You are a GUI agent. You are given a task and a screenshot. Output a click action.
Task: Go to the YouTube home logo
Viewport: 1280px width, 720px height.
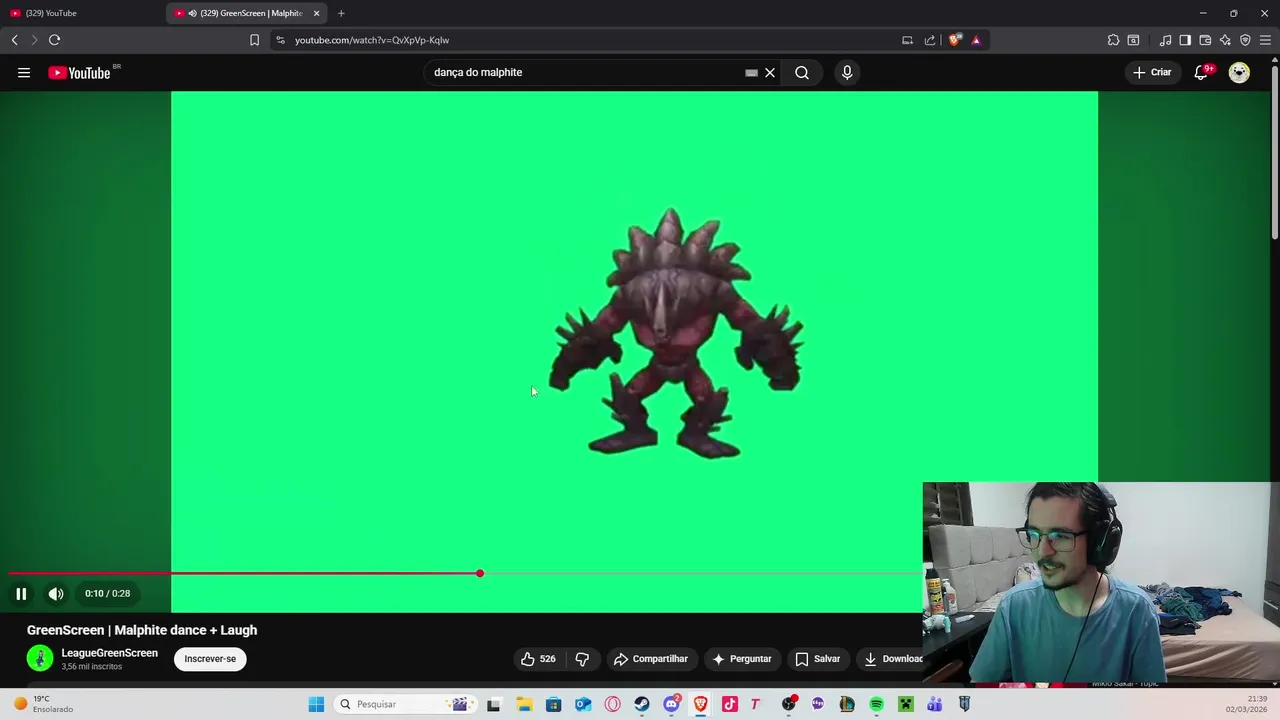pos(79,72)
